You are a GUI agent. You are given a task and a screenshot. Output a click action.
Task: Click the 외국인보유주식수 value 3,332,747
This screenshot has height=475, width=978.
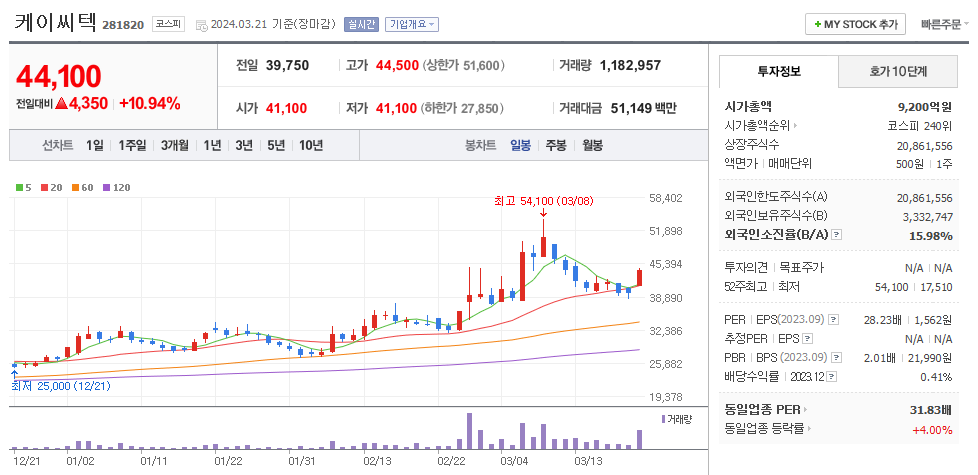click(927, 216)
